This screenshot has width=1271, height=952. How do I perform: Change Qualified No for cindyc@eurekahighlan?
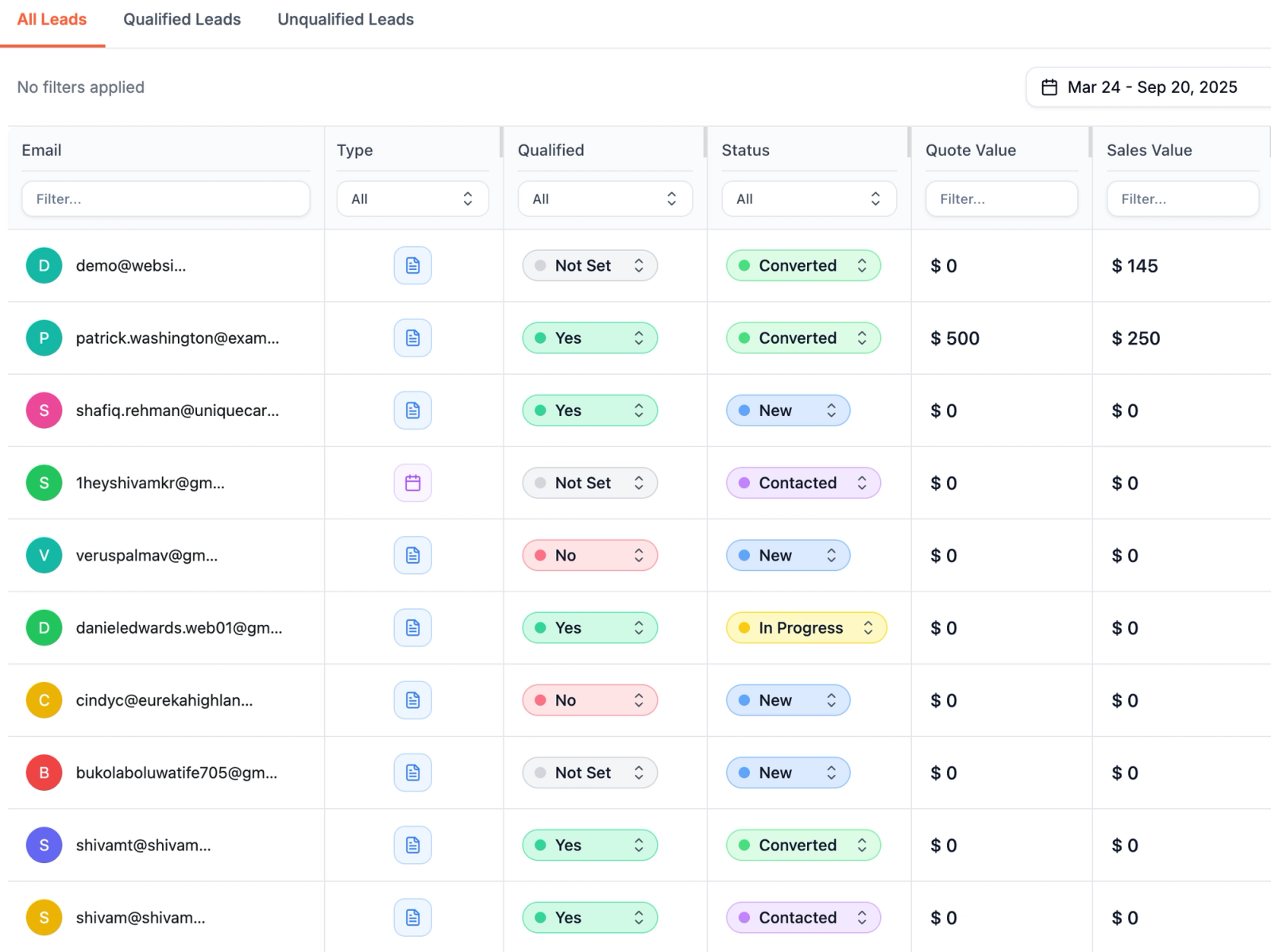tap(589, 700)
